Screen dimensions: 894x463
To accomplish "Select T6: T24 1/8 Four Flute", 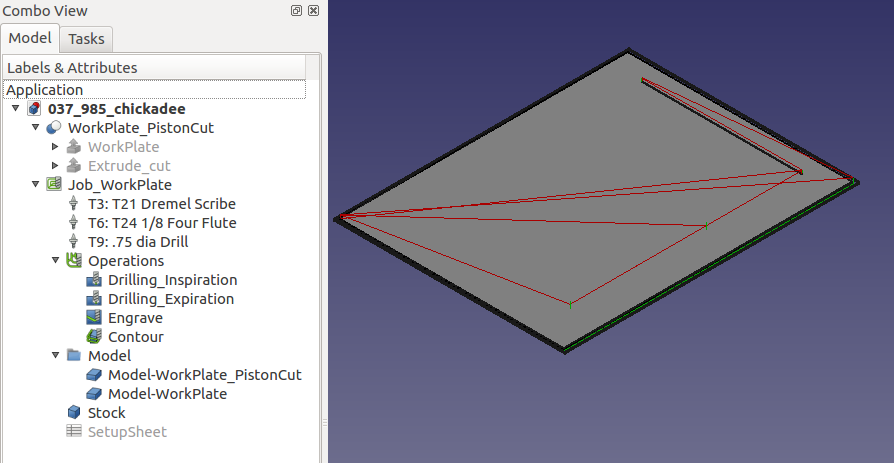I will [x=162, y=223].
